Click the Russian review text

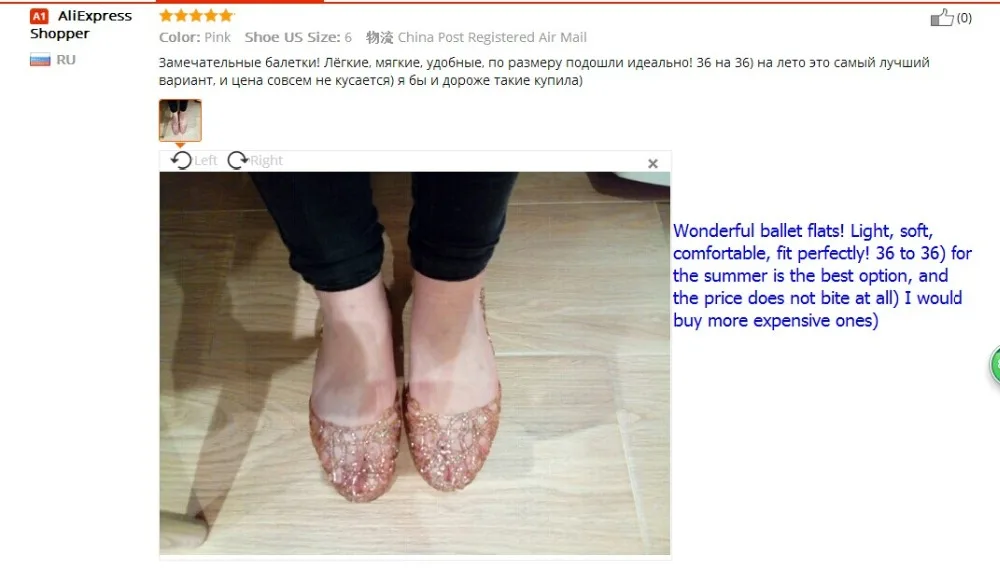544,71
